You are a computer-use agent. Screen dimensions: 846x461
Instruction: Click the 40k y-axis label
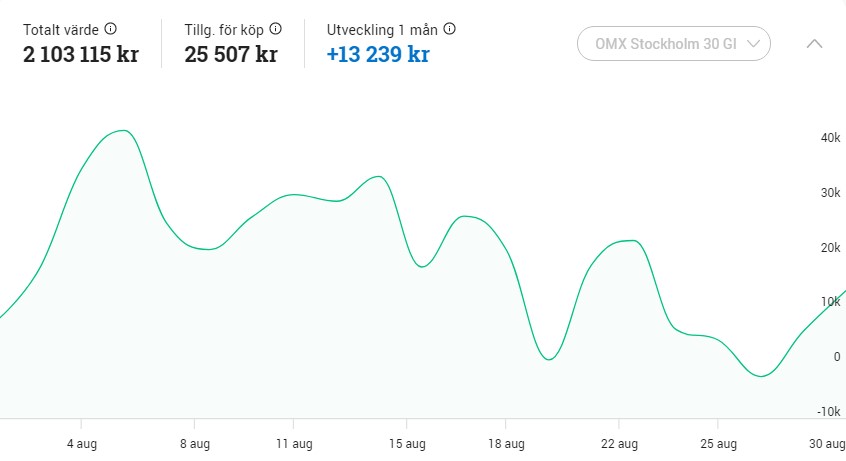point(830,138)
